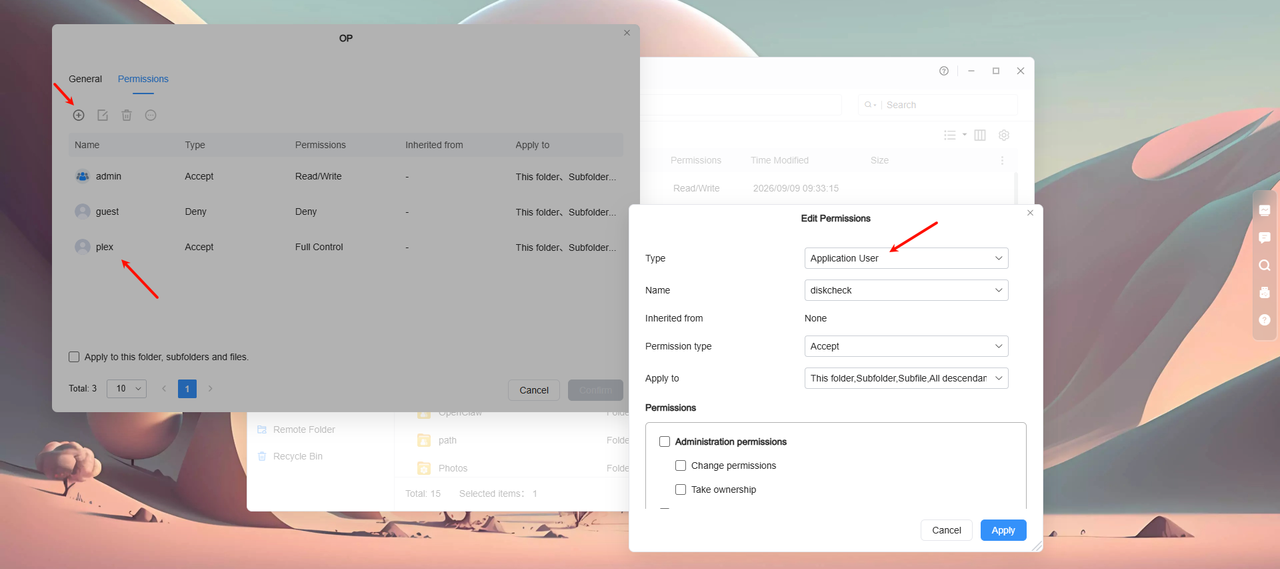1280x569 pixels.
Task: Click the Read/Write cell in admin row
Action: [318, 176]
